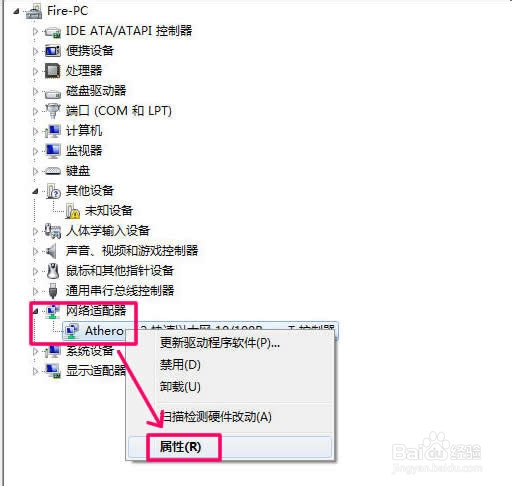Screen dimensions: 512x486
Task: Click the processor (处理器) chip icon
Action: point(53,71)
